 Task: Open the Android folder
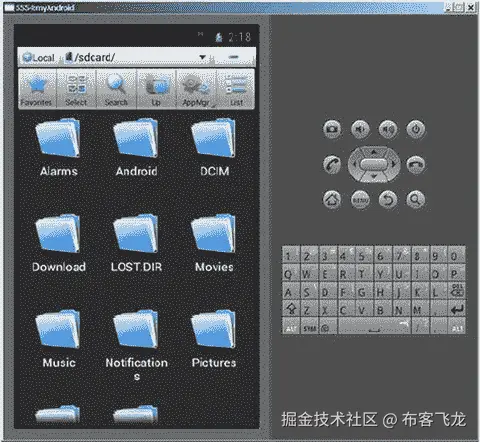coord(136,147)
